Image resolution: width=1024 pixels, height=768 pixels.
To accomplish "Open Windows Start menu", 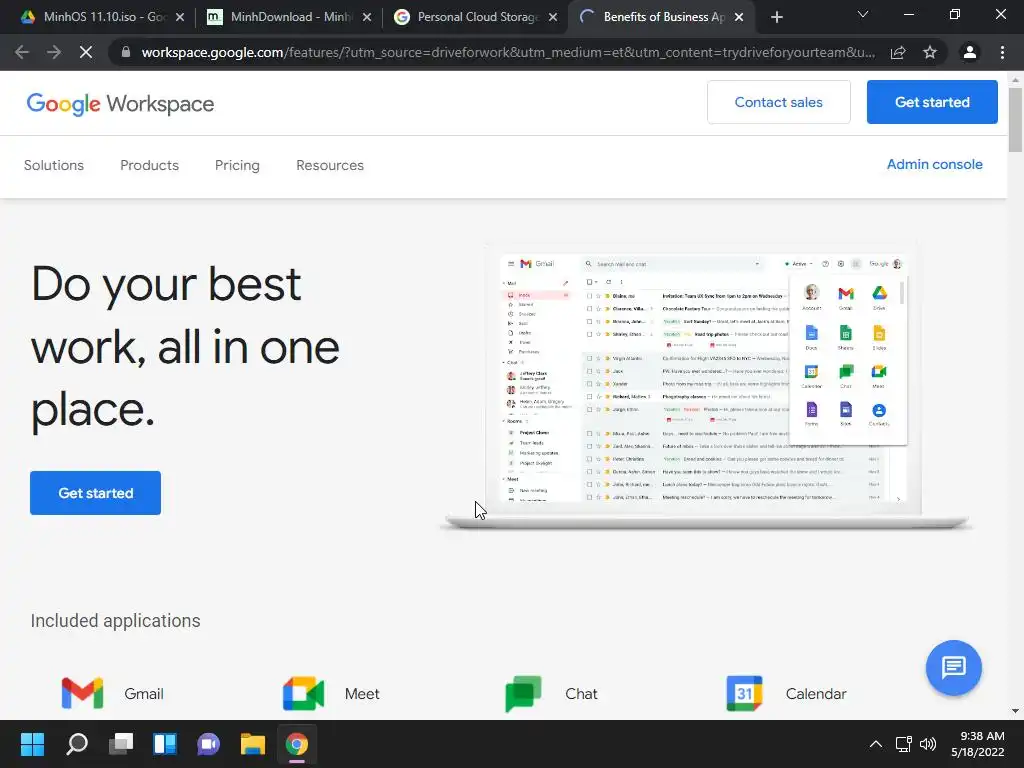I will point(32,744).
